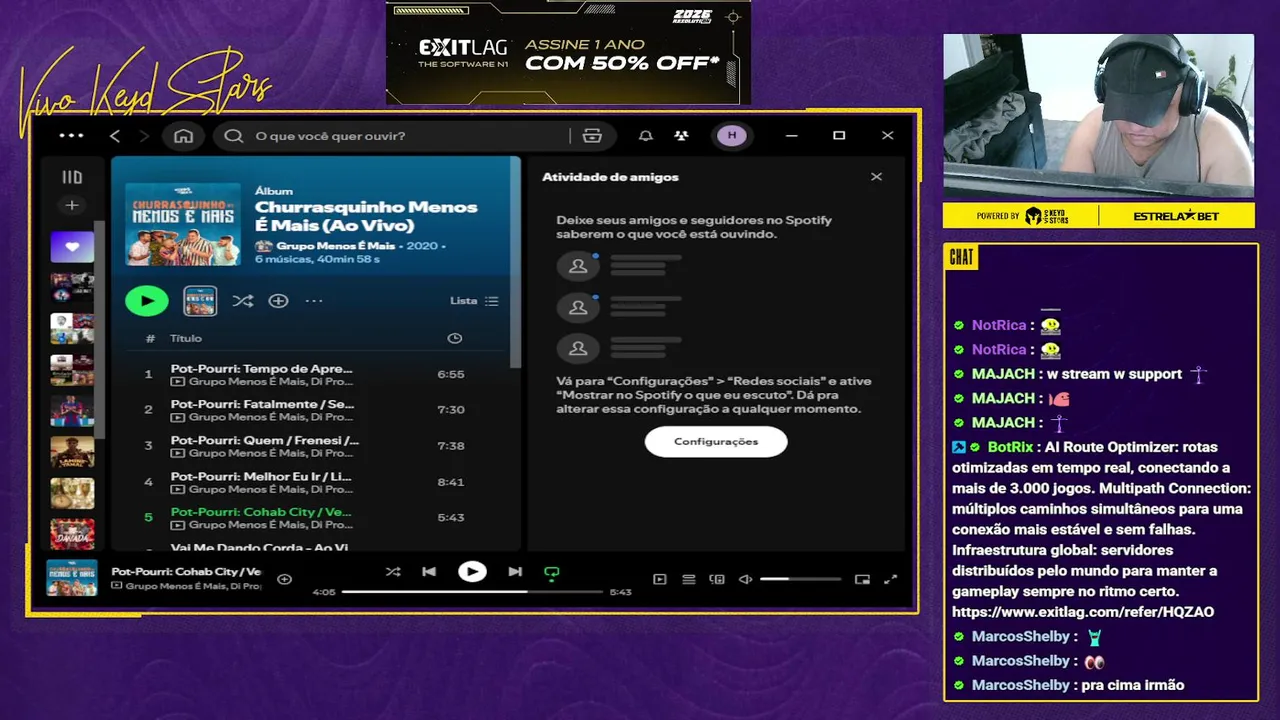Viewport: 1280px width, 720px height.
Task: Seek on the song progress bar
Action: (473, 592)
